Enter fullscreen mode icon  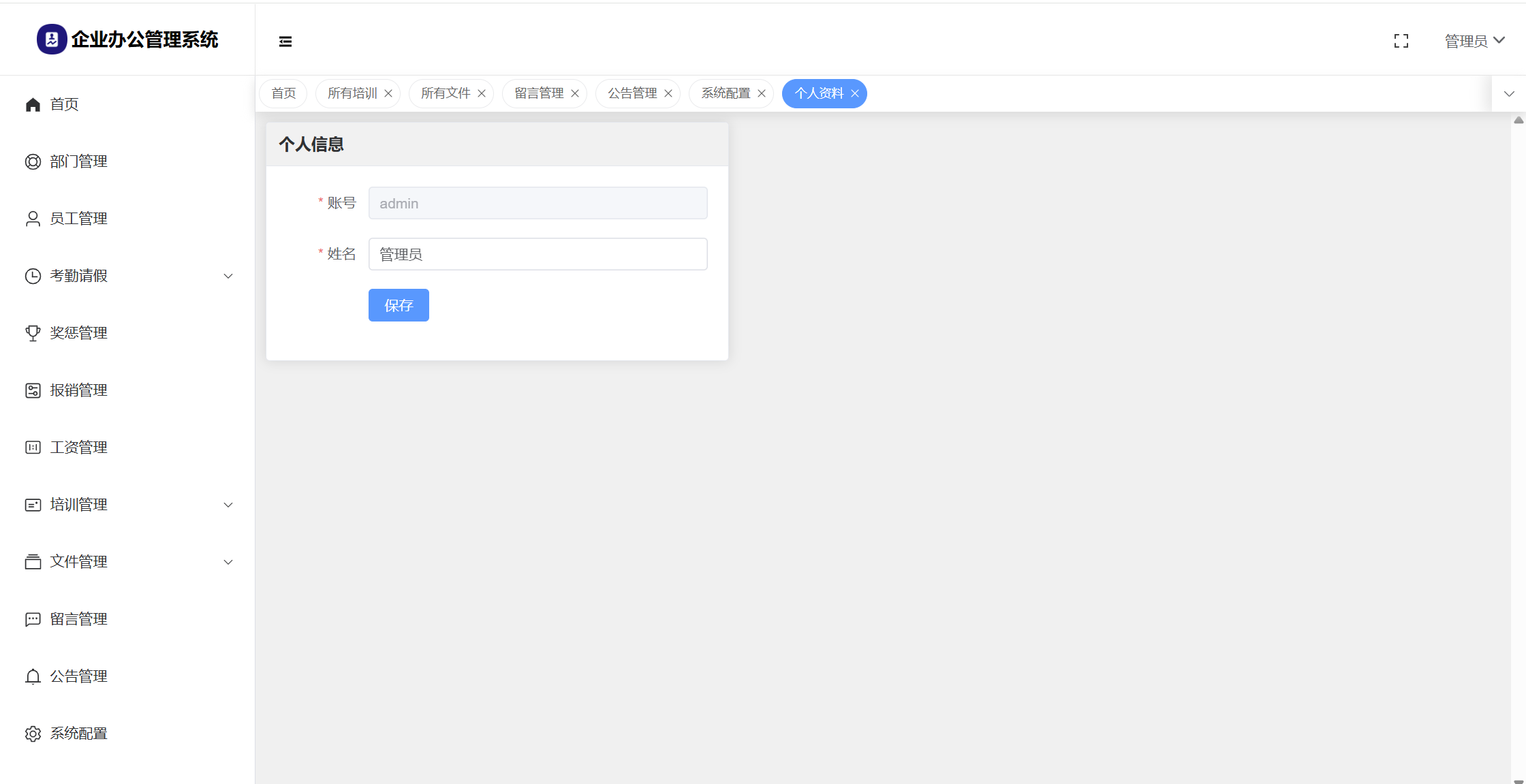point(1401,42)
